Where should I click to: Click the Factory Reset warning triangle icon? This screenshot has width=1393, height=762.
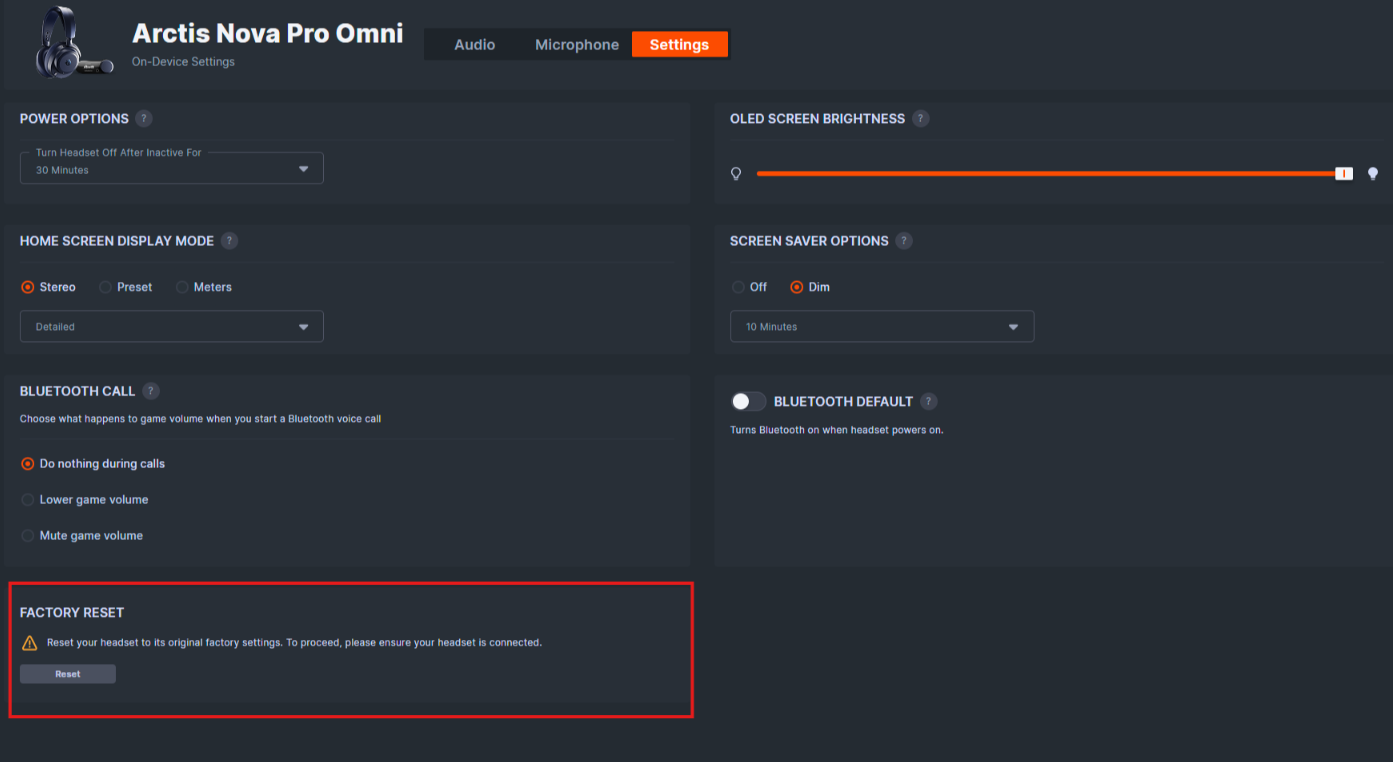(x=29, y=643)
